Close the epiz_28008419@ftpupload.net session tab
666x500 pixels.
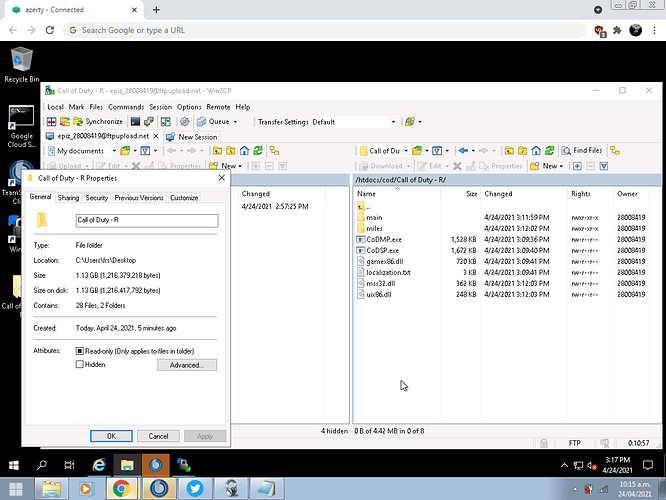click(x=156, y=136)
